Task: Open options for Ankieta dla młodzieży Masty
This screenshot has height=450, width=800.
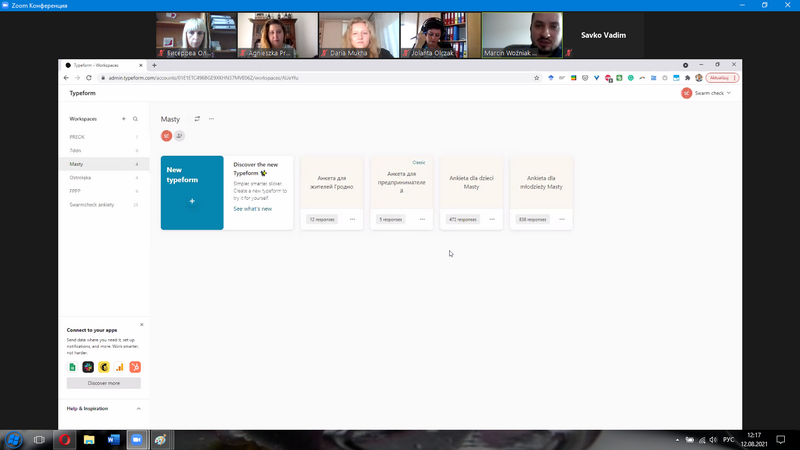Action: tap(562, 219)
